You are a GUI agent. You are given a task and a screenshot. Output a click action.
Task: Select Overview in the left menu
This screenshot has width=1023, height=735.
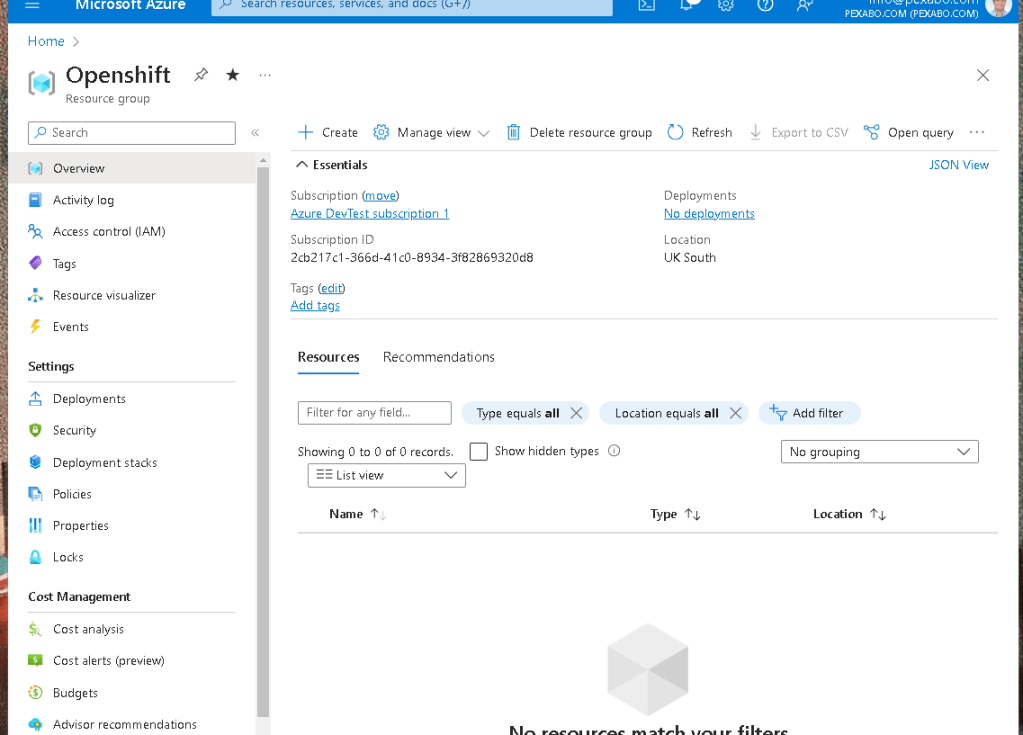[132, 168]
